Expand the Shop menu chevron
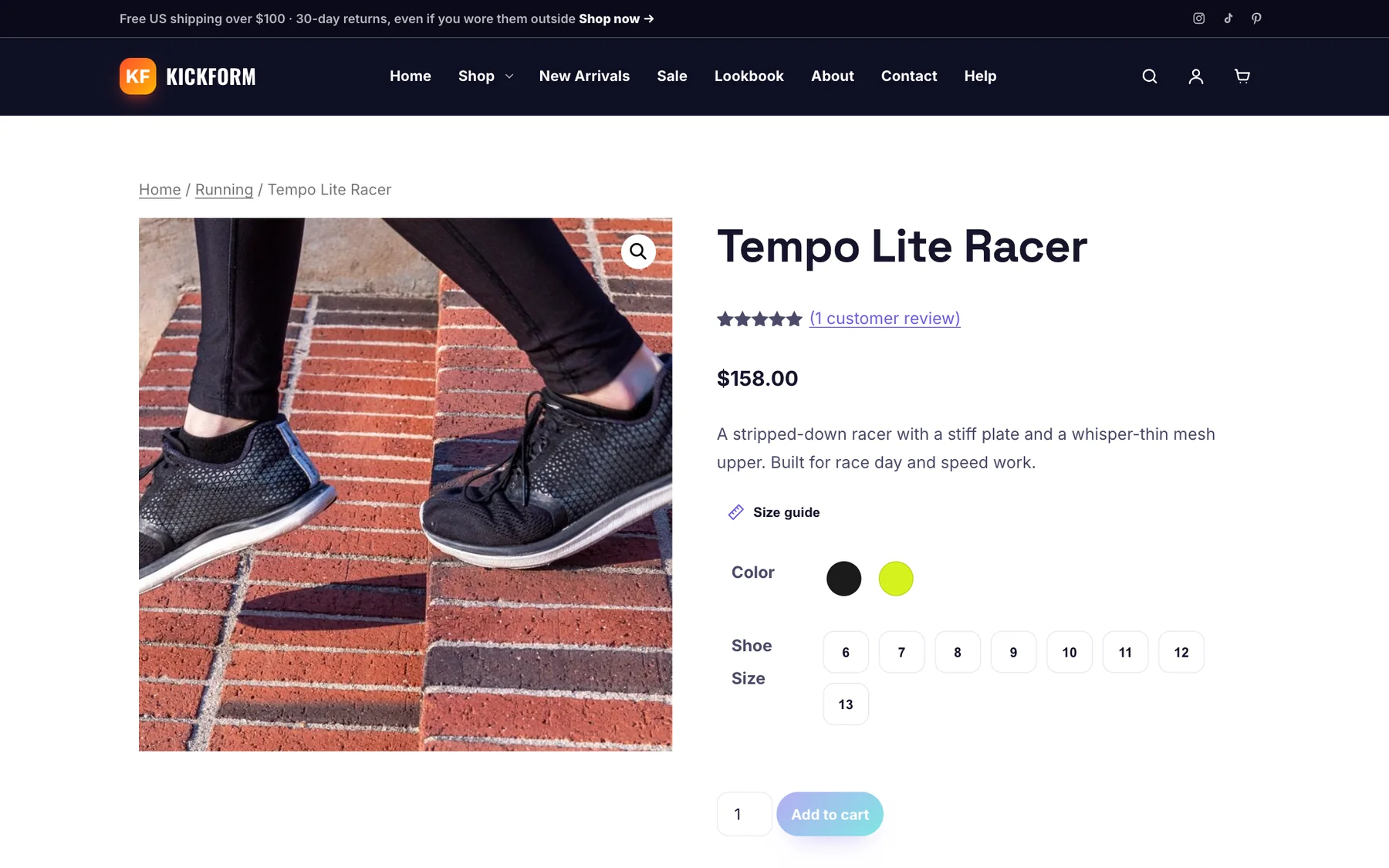1389x868 pixels. [x=509, y=76]
